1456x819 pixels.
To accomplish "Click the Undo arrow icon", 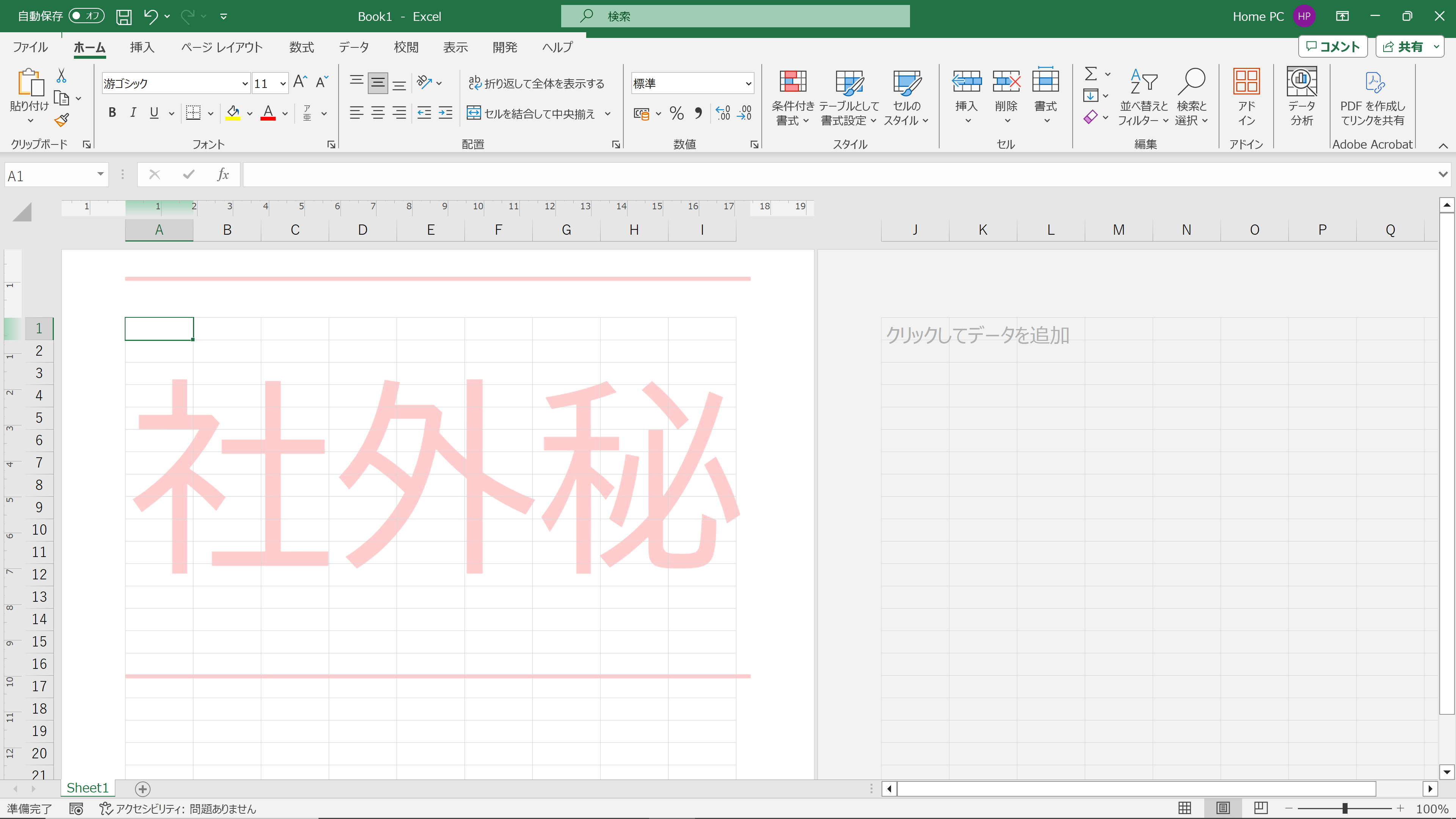I will pyautogui.click(x=151, y=16).
